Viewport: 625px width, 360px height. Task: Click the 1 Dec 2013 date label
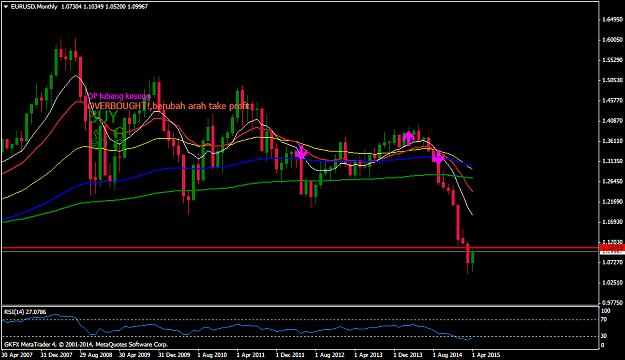[408, 355]
